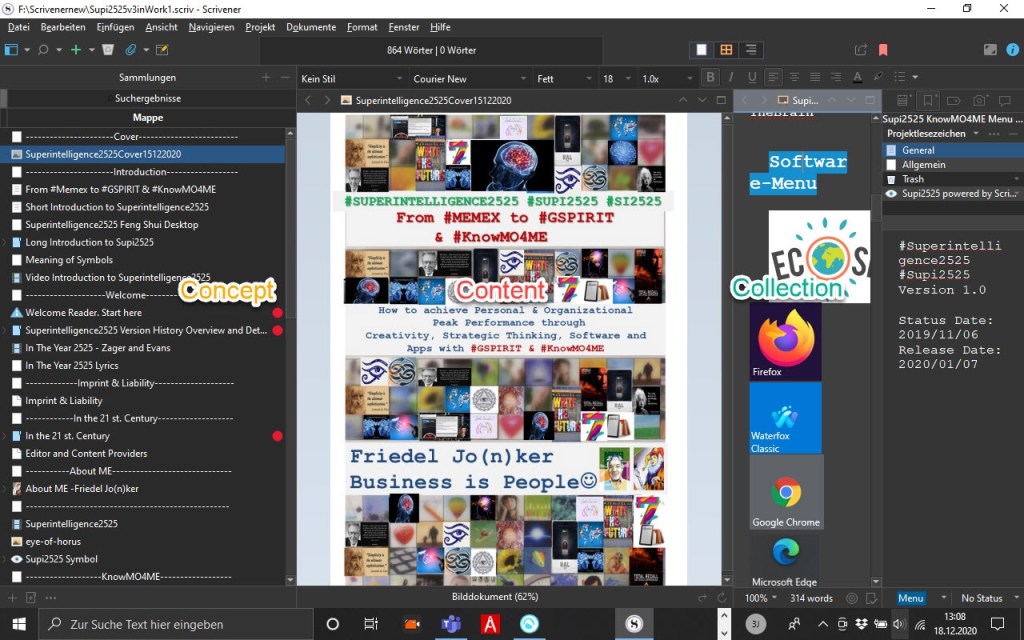Open the Kein Stil style dropdown
The width and height of the screenshot is (1024, 640).
(348, 78)
